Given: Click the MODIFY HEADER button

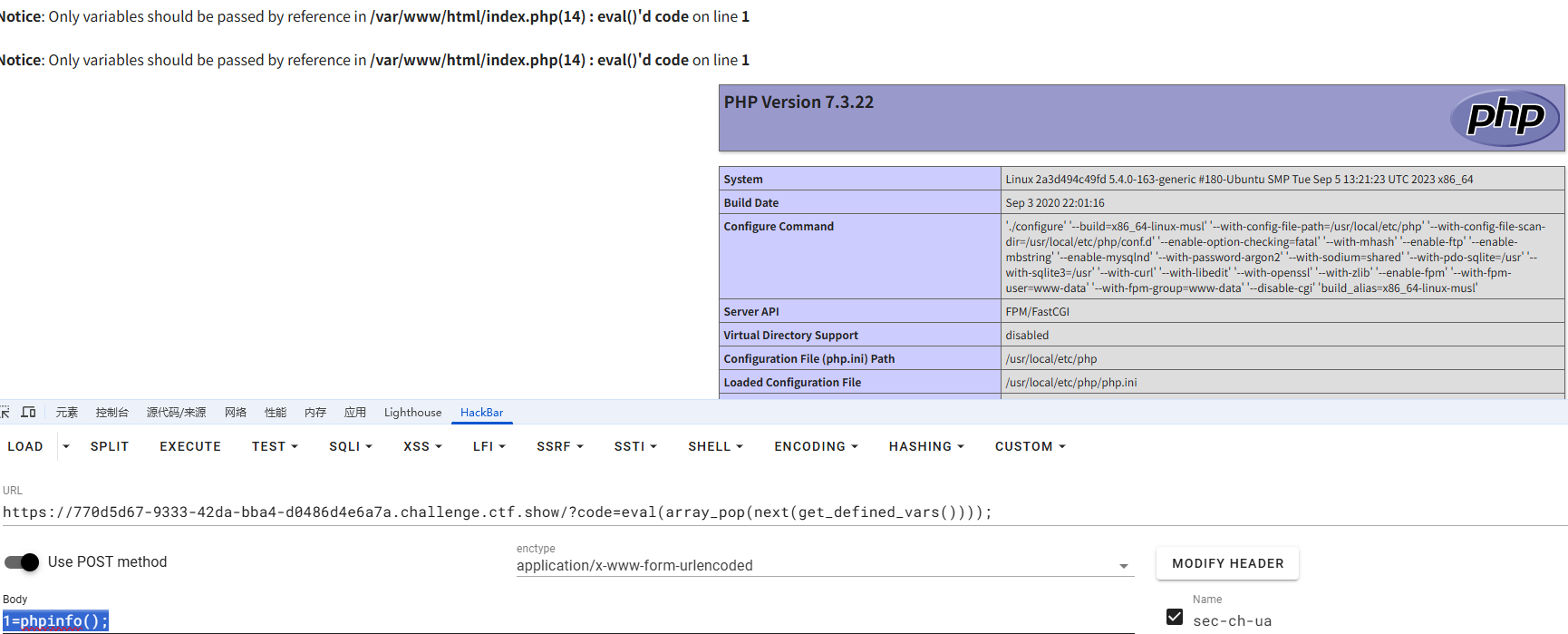Looking at the screenshot, I should coord(1227,563).
